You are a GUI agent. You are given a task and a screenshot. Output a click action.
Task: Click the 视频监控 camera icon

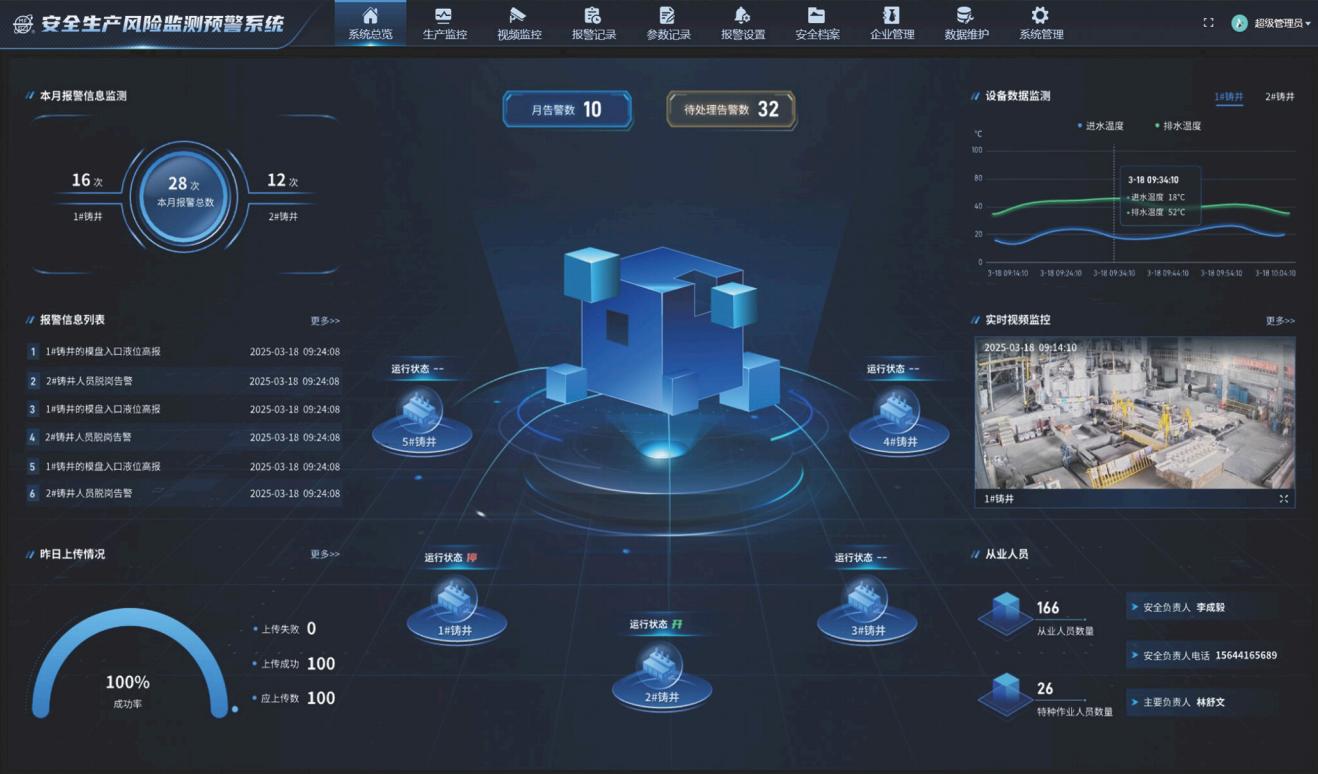click(x=518, y=16)
